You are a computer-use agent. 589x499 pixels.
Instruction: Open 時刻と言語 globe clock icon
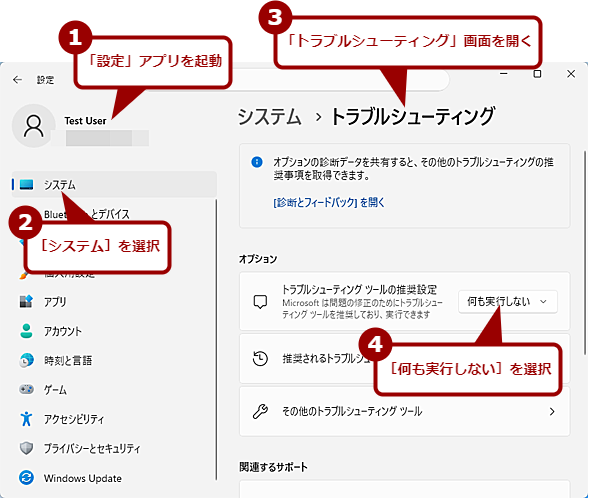point(26,360)
